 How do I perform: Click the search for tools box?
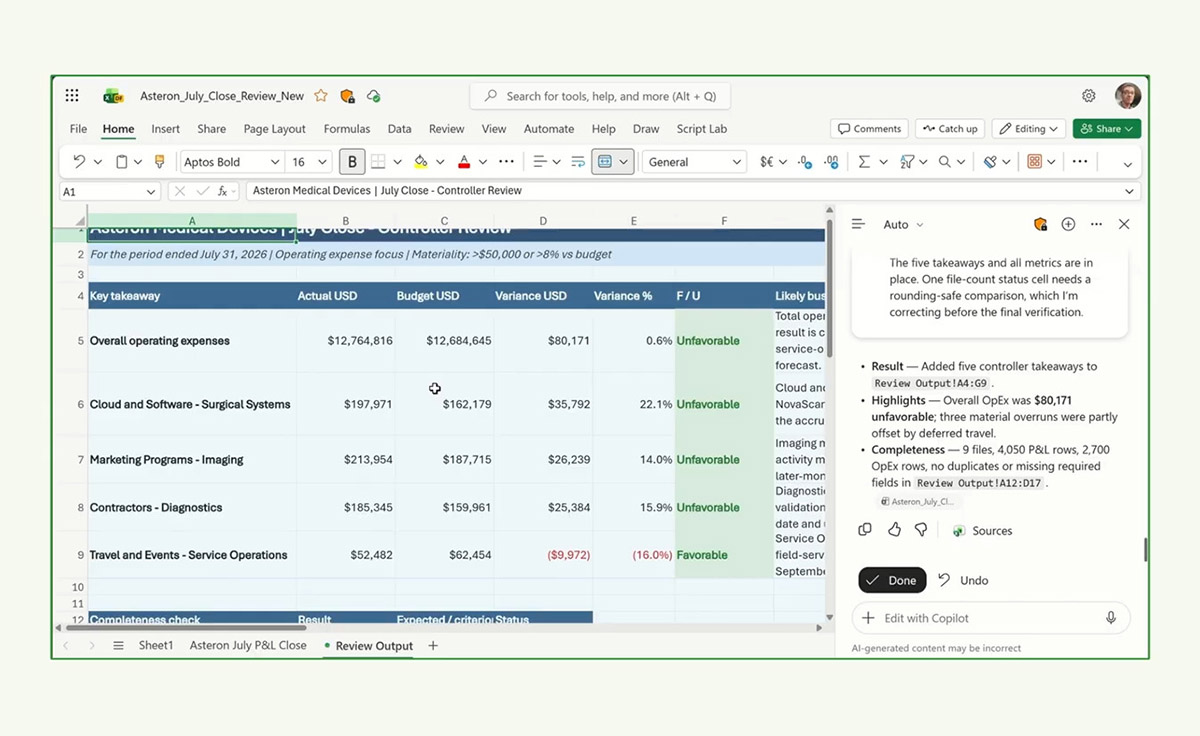600,96
